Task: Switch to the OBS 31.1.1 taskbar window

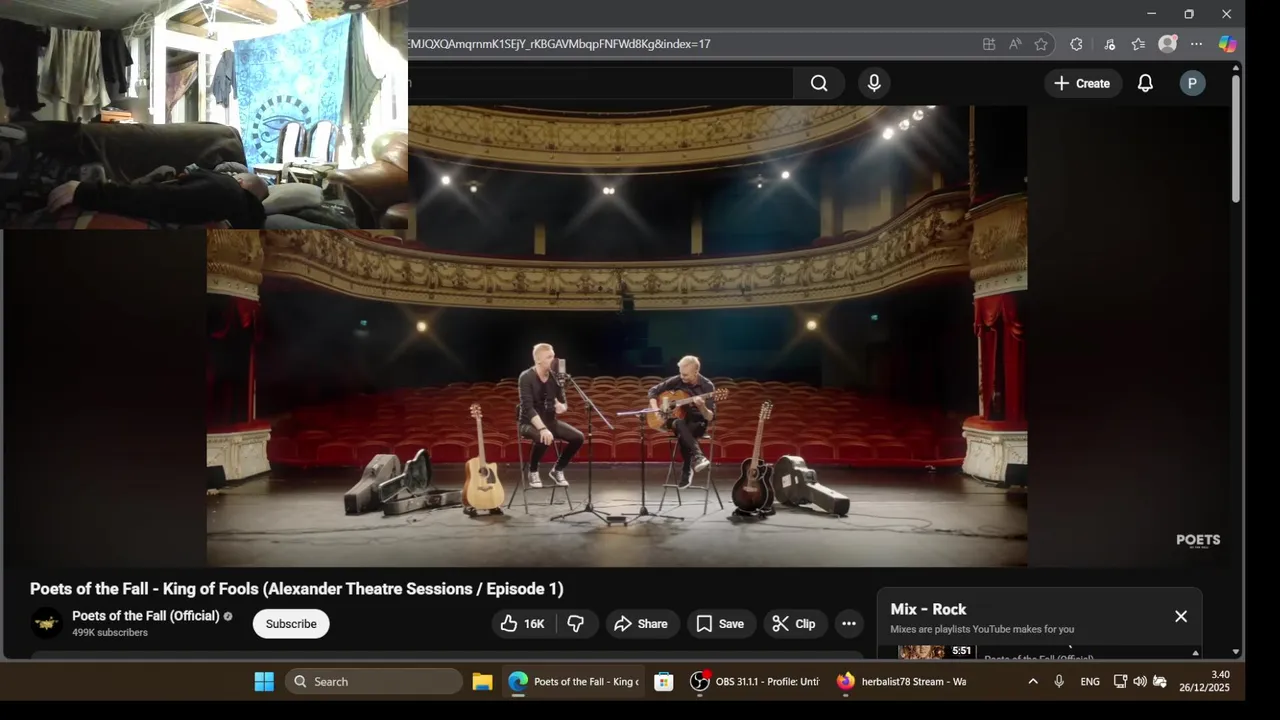Action: (756, 682)
